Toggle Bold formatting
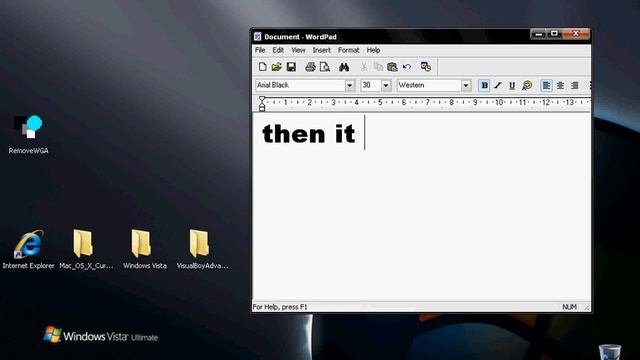Screen dimensions: 640x360 [484, 85]
